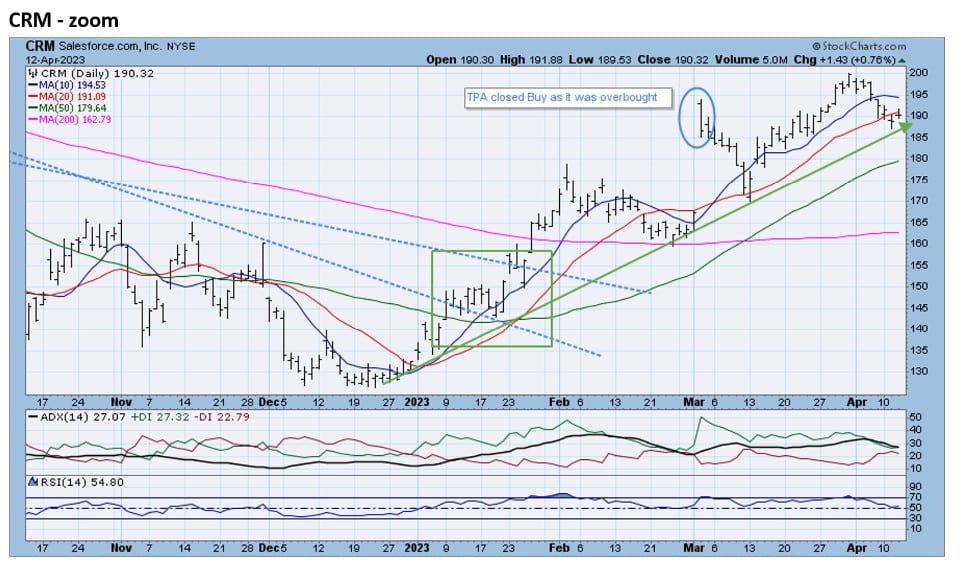Select the Open 190.30 value
The image size is (977, 567).
[x=460, y=60]
